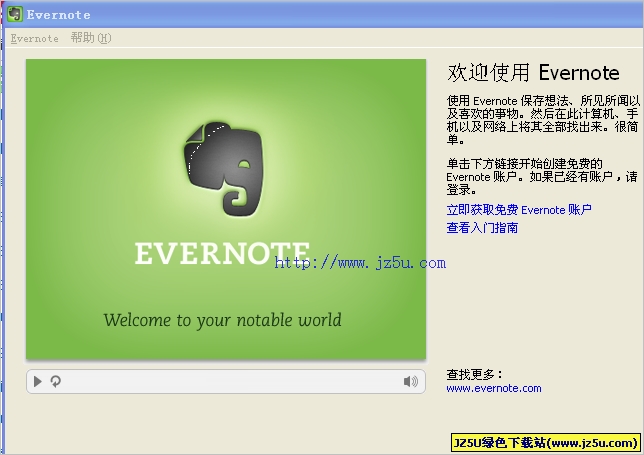The height and width of the screenshot is (455, 644).
Task: Open the 帮助(H) menu
Action: 91,38
